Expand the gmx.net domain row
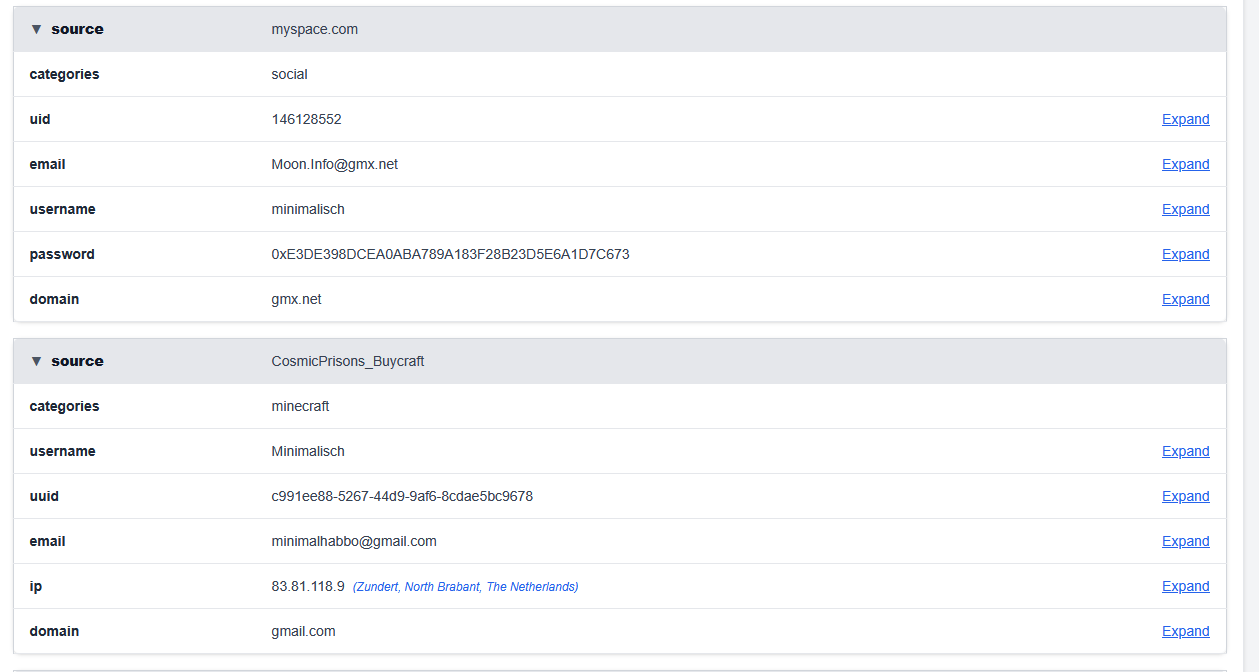The width and height of the screenshot is (1259, 672). tap(1185, 299)
